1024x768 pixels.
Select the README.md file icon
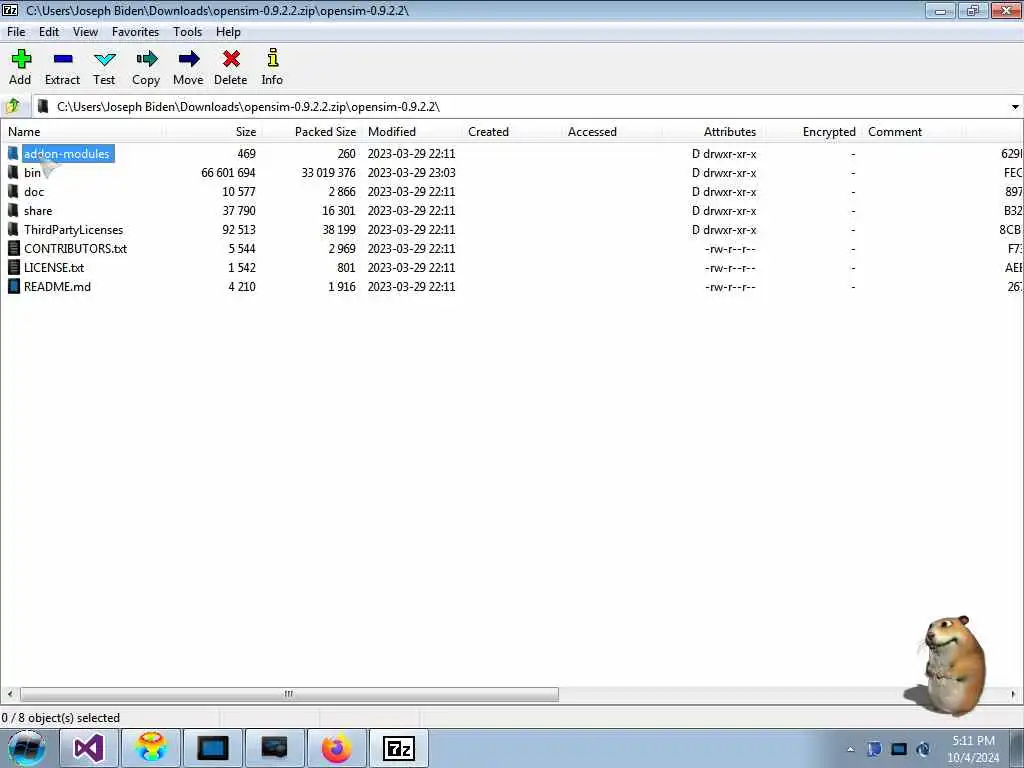pyautogui.click(x=13, y=286)
